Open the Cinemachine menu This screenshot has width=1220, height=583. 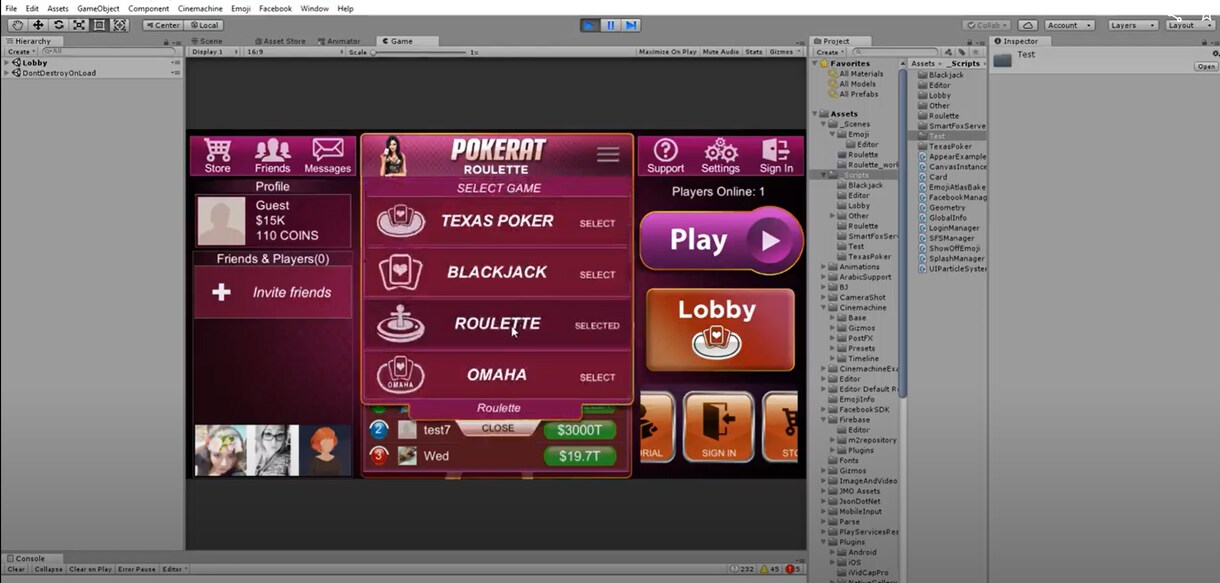pyautogui.click(x=202, y=8)
